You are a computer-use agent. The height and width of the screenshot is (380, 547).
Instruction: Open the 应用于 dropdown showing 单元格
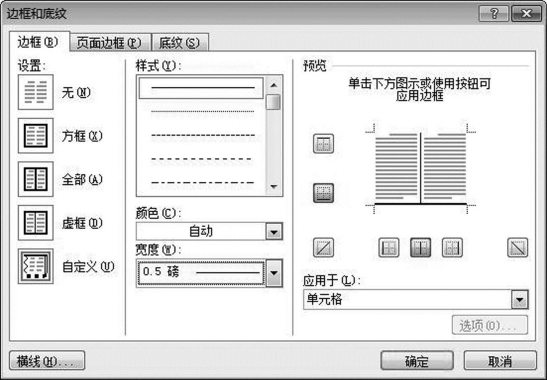416,299
